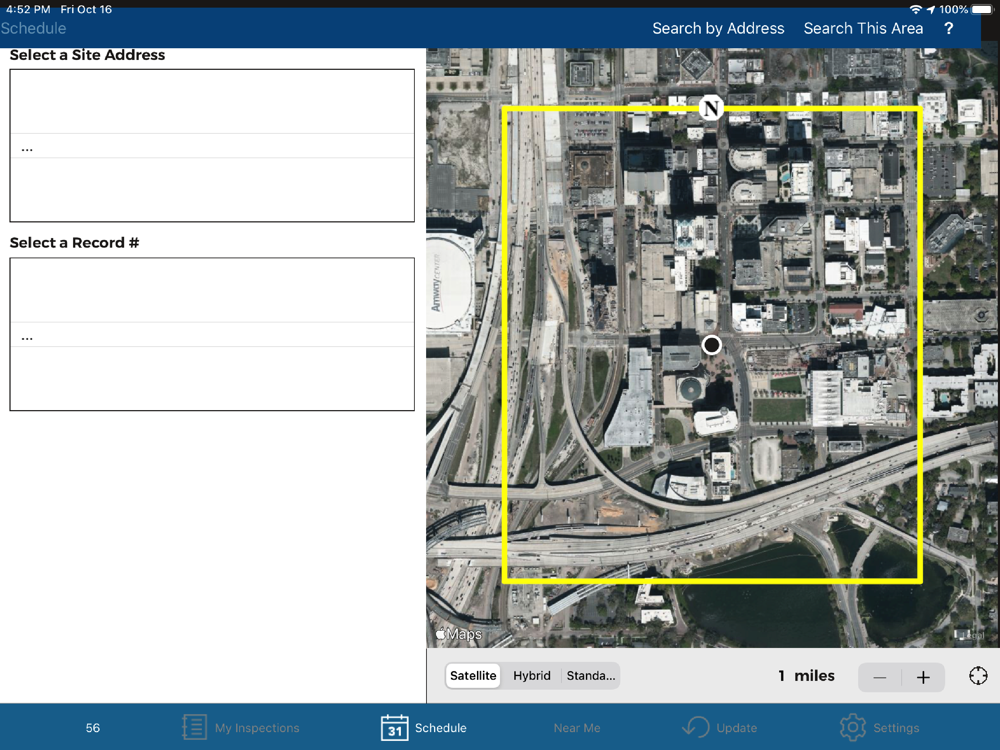This screenshot has width=1000, height=750.
Task: Tap the Apple Maps attribution logo
Action: (x=459, y=634)
